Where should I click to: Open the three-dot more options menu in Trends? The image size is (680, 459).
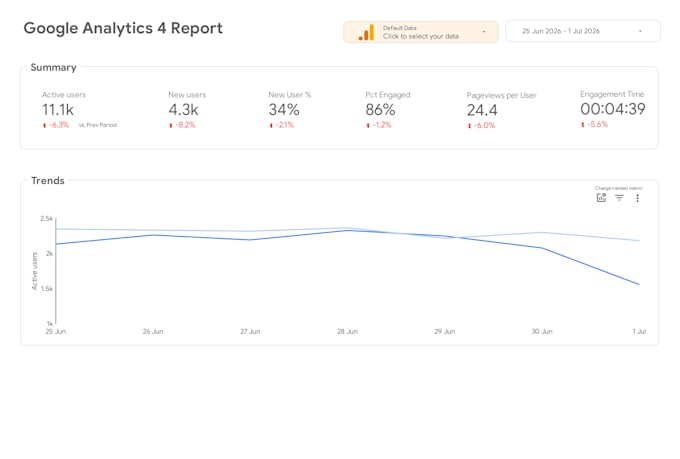pyautogui.click(x=637, y=198)
